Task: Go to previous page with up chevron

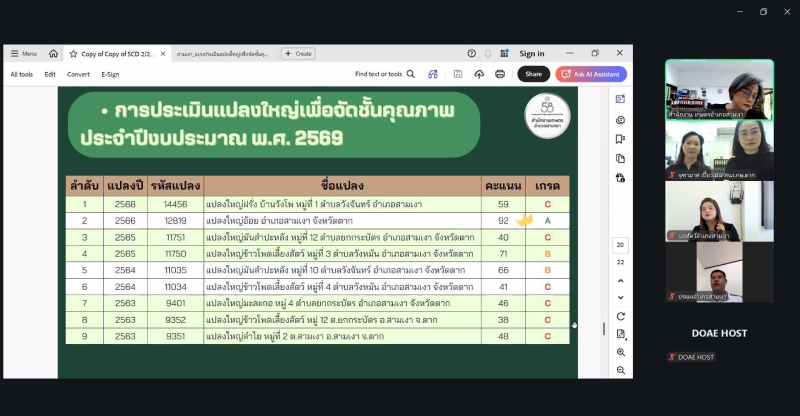Action: (620, 280)
